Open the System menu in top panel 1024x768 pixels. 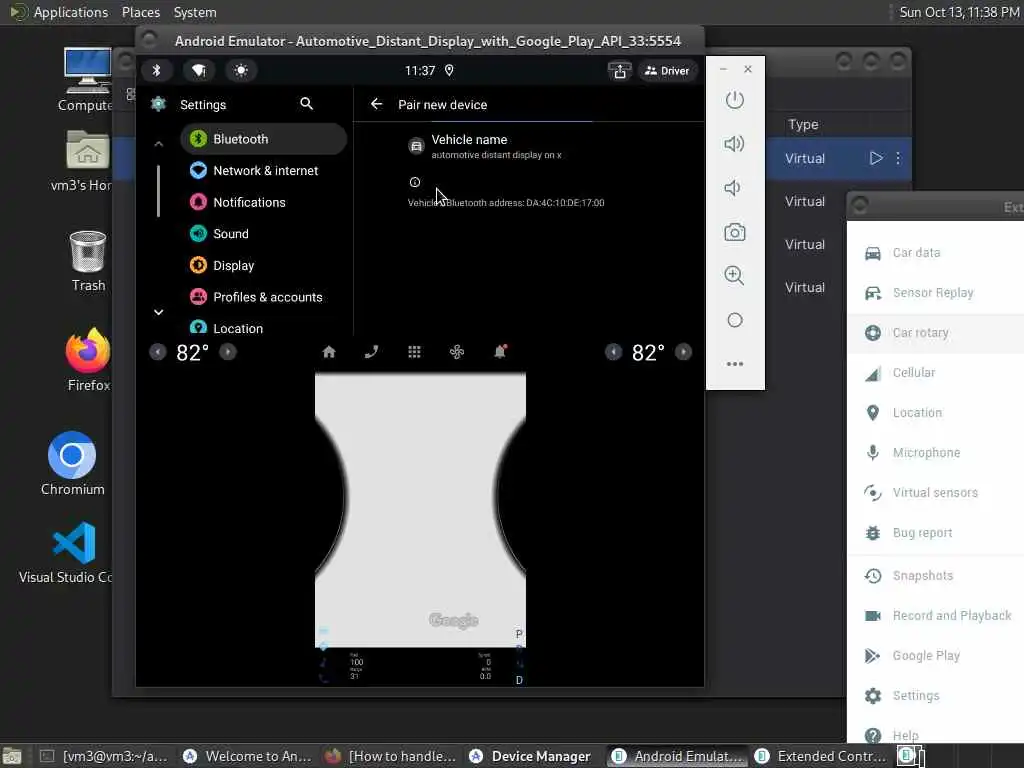(x=195, y=12)
